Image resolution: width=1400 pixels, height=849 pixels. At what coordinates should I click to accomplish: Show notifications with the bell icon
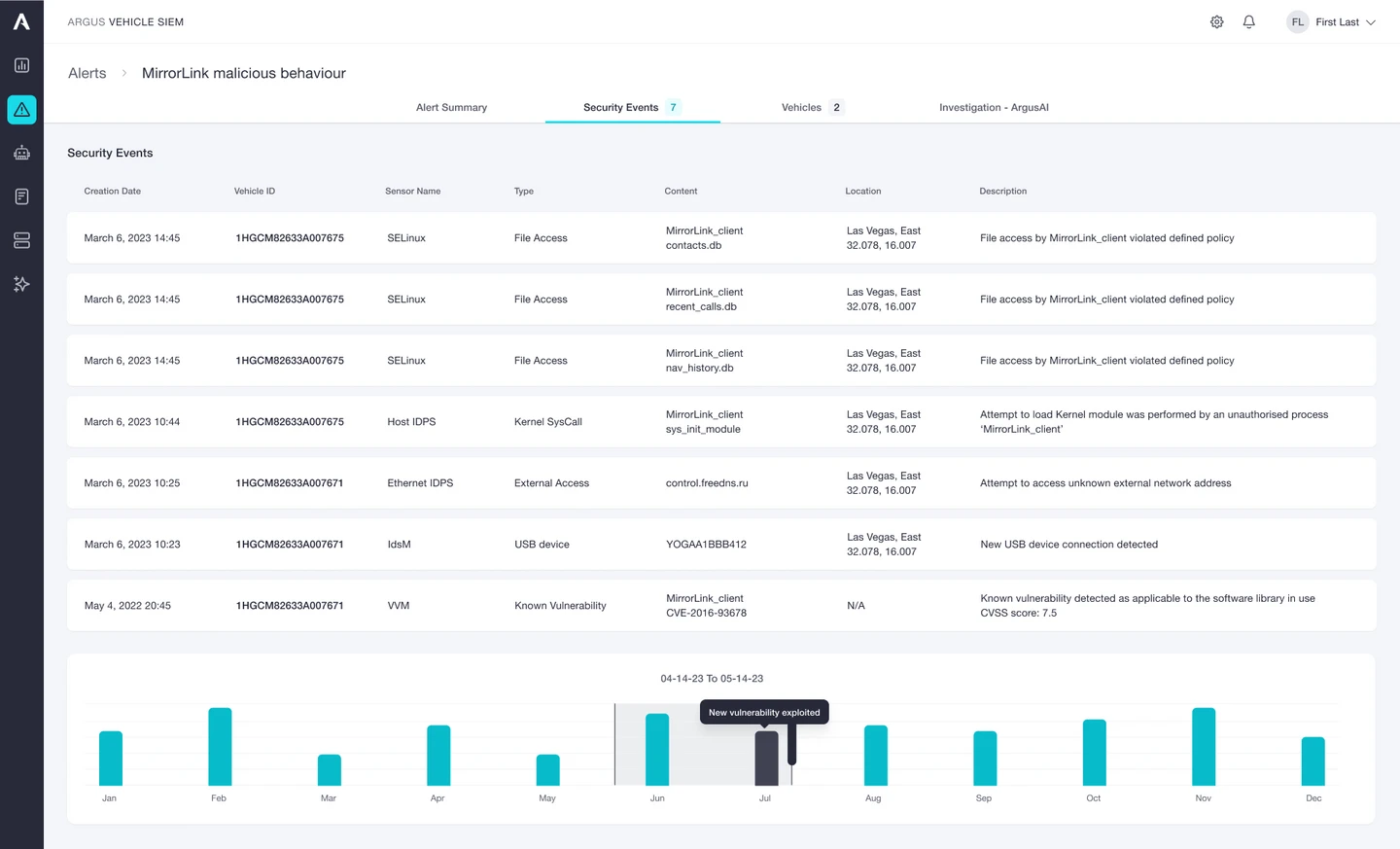tap(1249, 21)
